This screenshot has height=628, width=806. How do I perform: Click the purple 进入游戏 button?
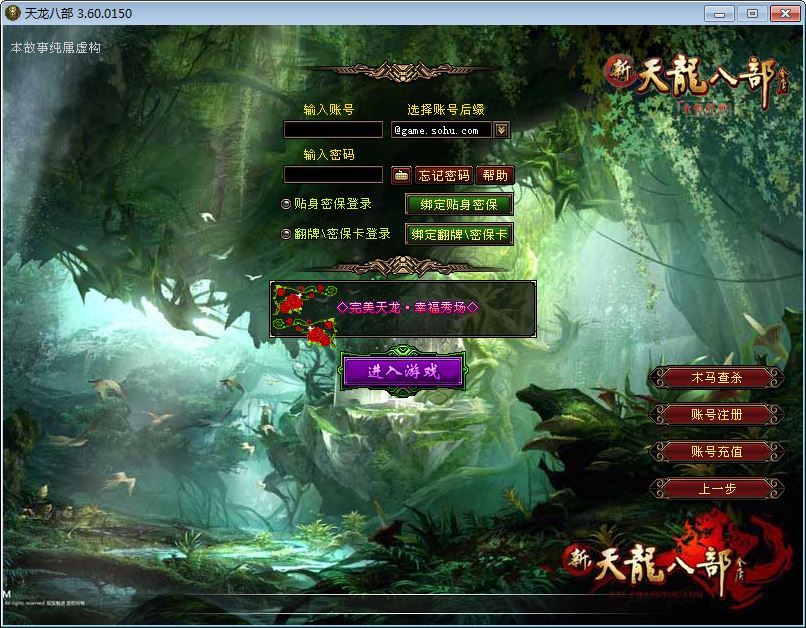click(x=403, y=371)
